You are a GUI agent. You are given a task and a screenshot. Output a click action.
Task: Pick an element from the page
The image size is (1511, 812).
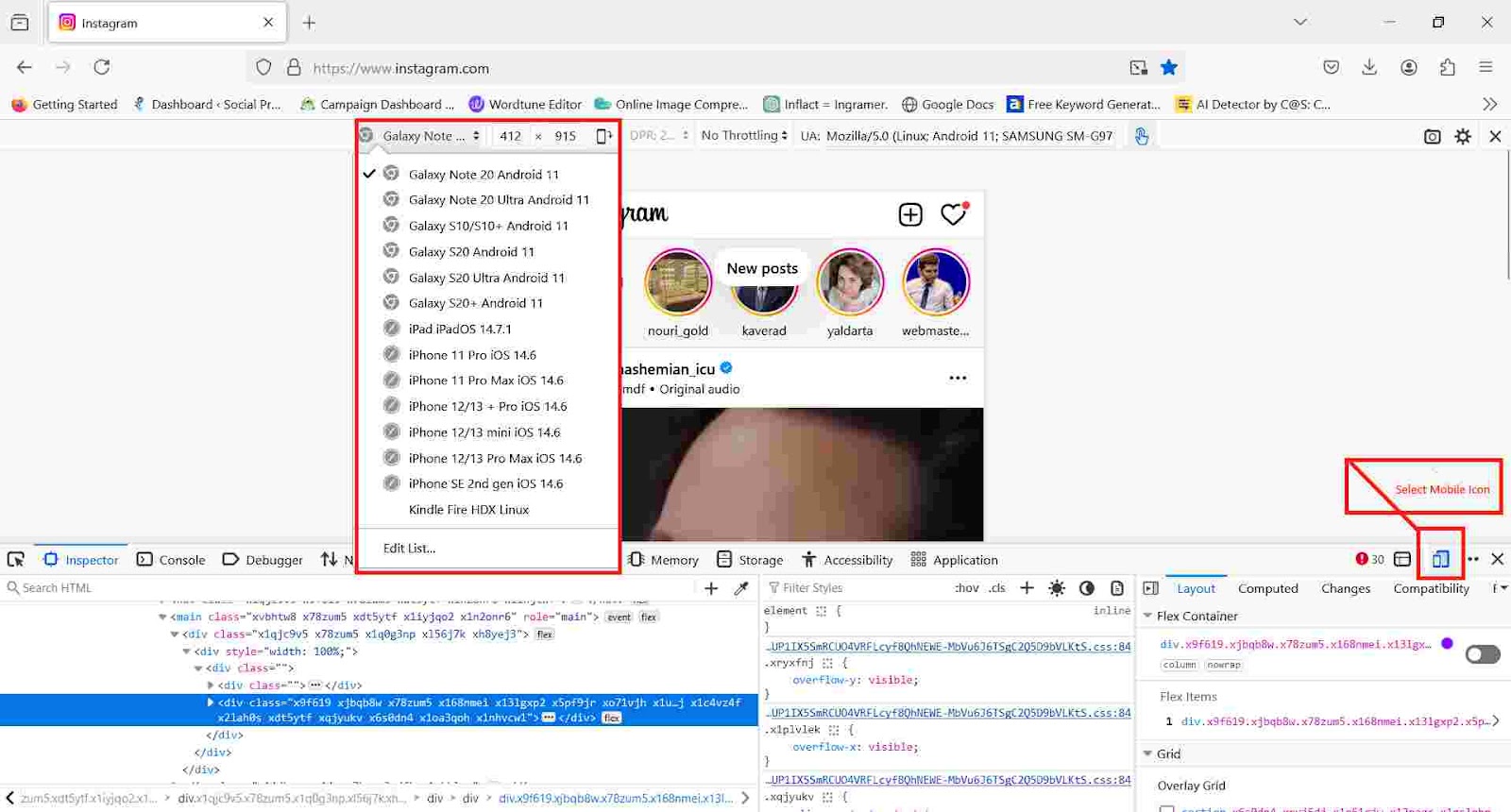click(x=16, y=559)
